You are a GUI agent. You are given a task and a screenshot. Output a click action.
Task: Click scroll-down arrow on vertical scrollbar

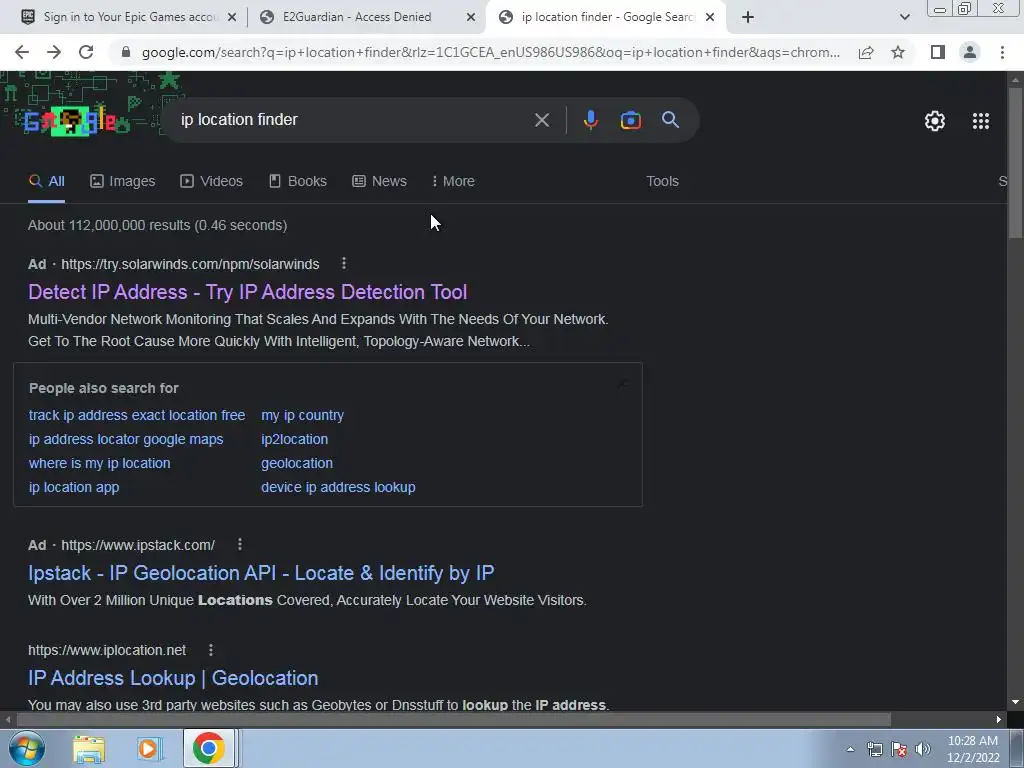tap(1015, 702)
